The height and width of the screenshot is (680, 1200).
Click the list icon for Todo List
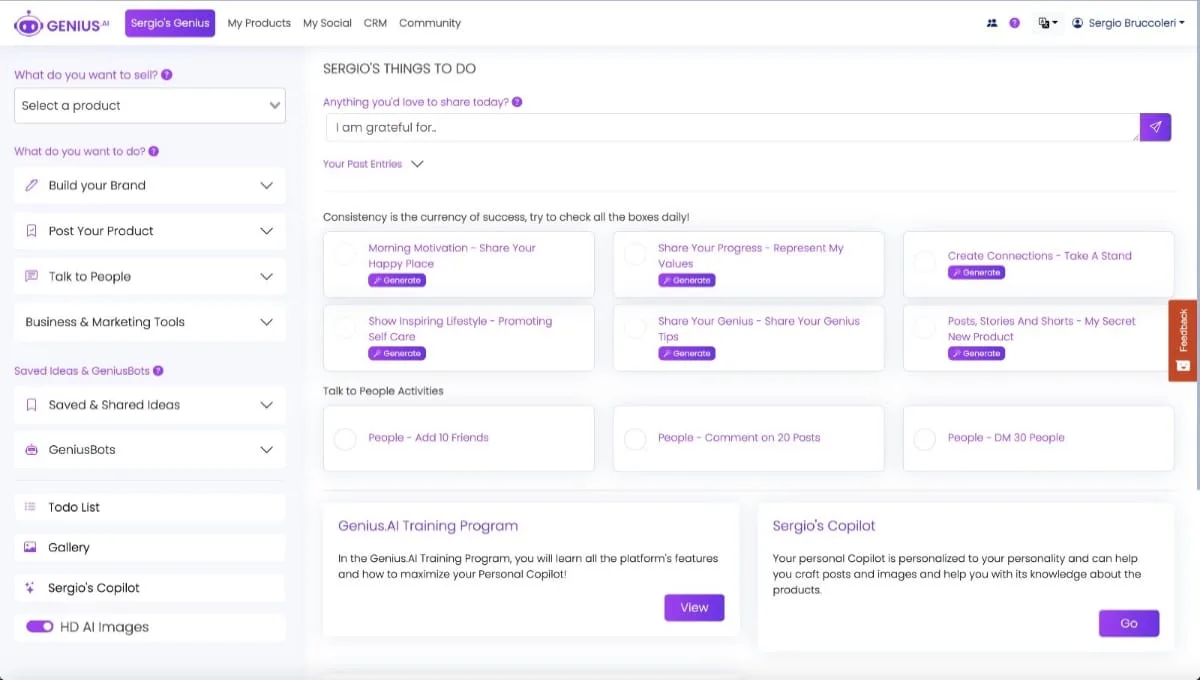(x=30, y=507)
